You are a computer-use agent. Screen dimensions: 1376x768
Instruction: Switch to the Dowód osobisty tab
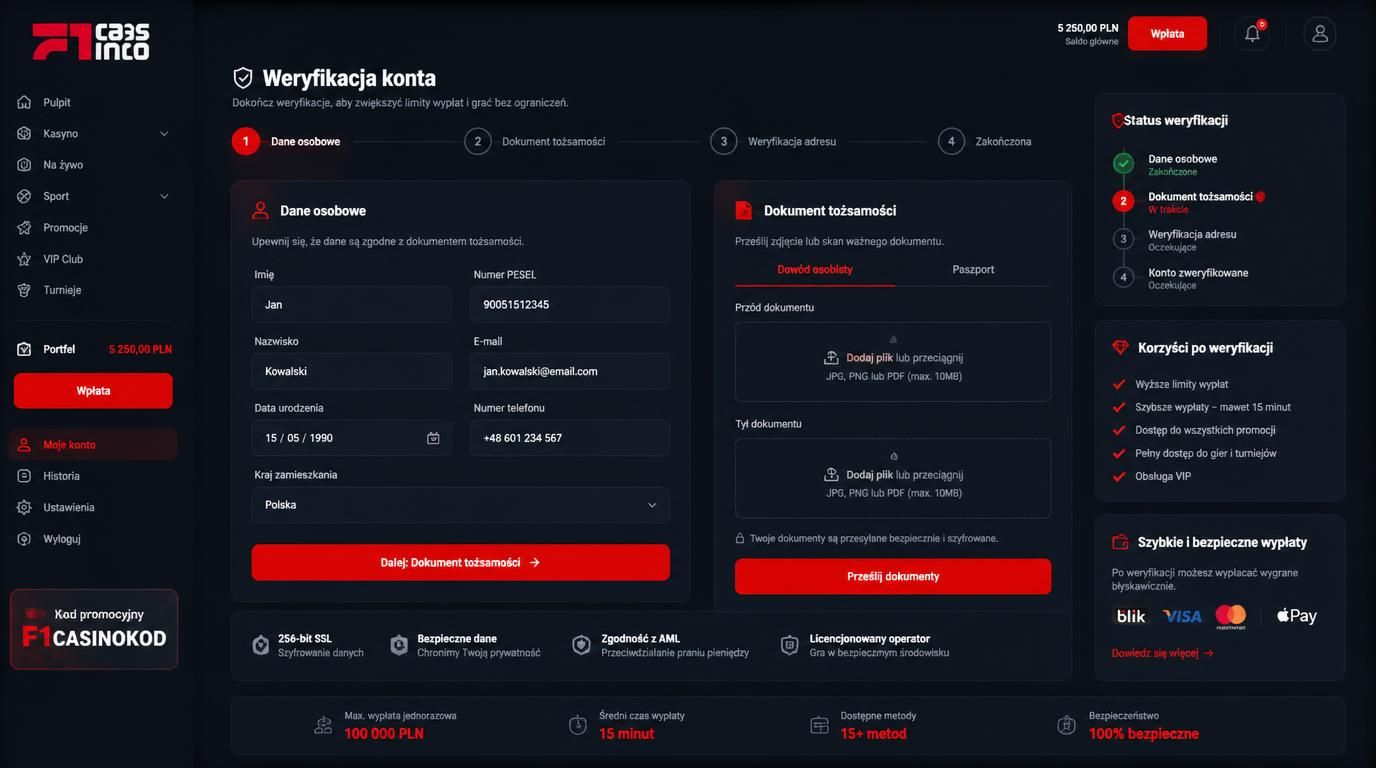click(815, 269)
